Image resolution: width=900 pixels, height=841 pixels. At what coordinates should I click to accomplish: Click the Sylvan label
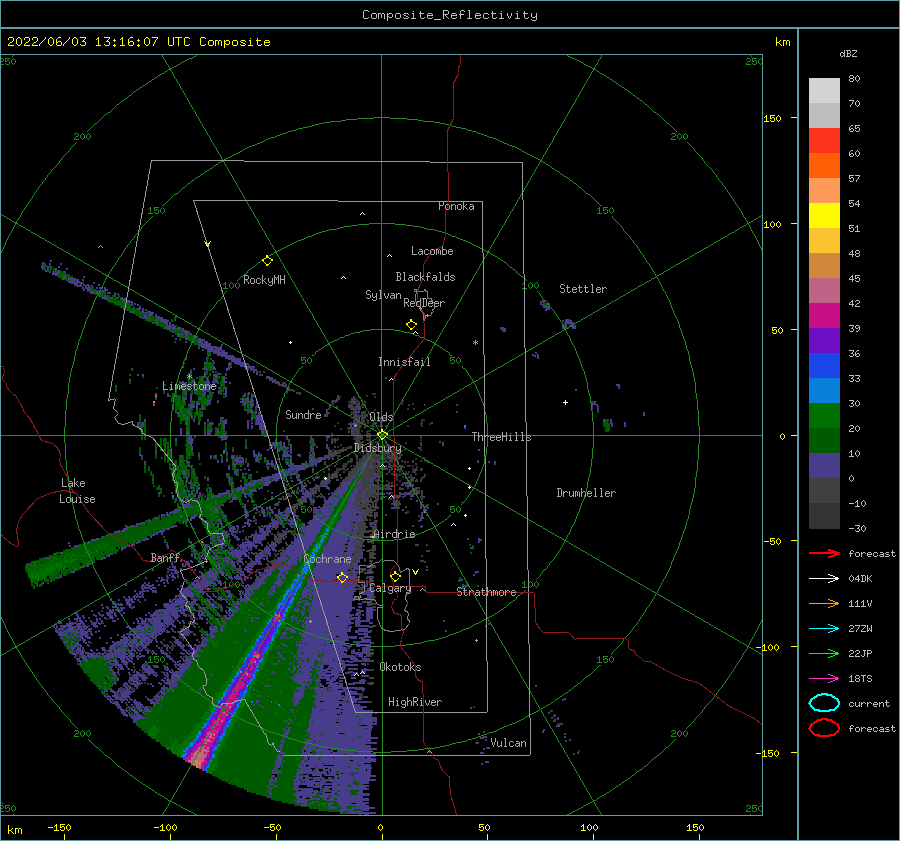383,296
